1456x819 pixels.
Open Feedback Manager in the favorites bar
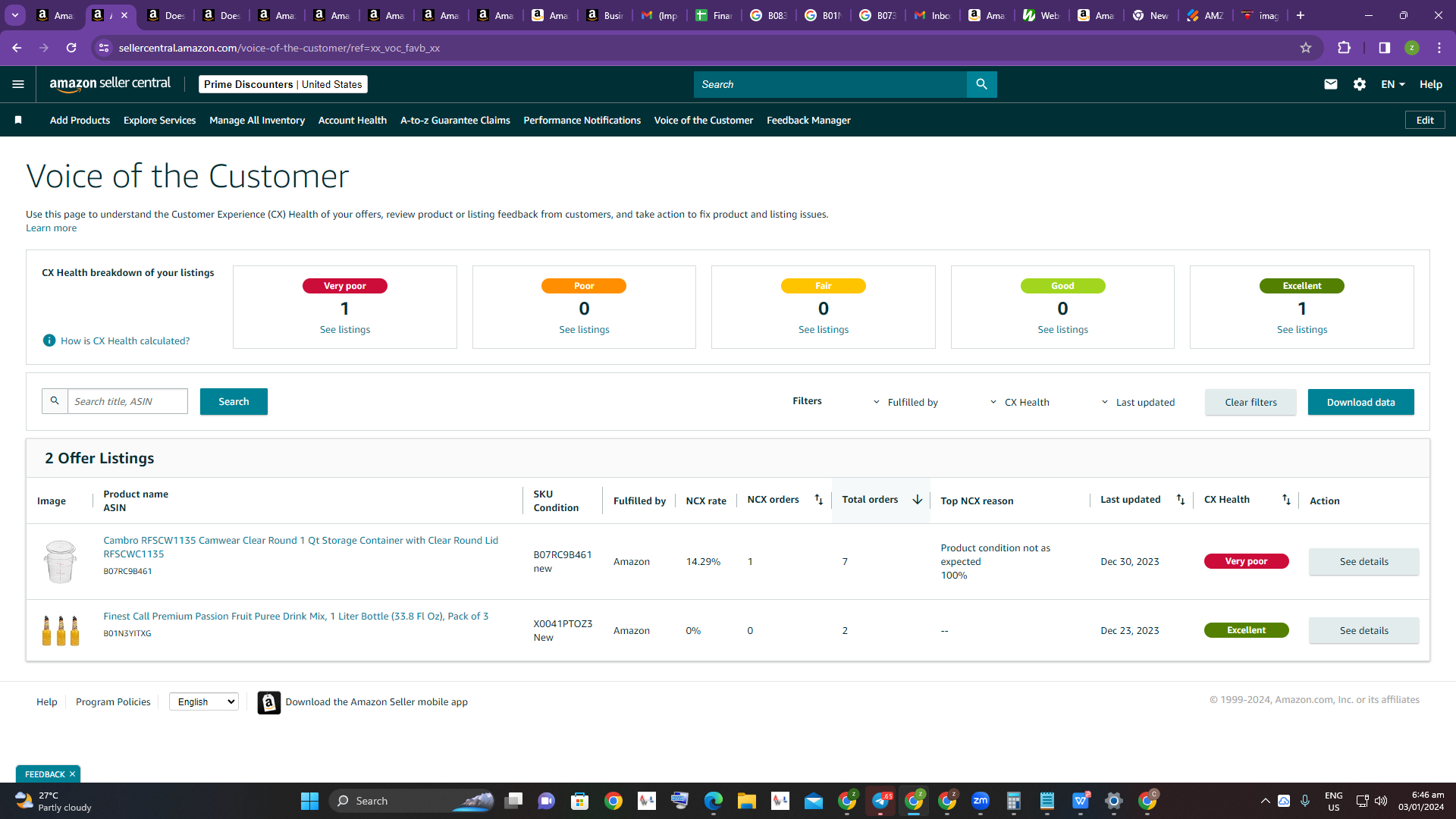pyautogui.click(x=808, y=121)
